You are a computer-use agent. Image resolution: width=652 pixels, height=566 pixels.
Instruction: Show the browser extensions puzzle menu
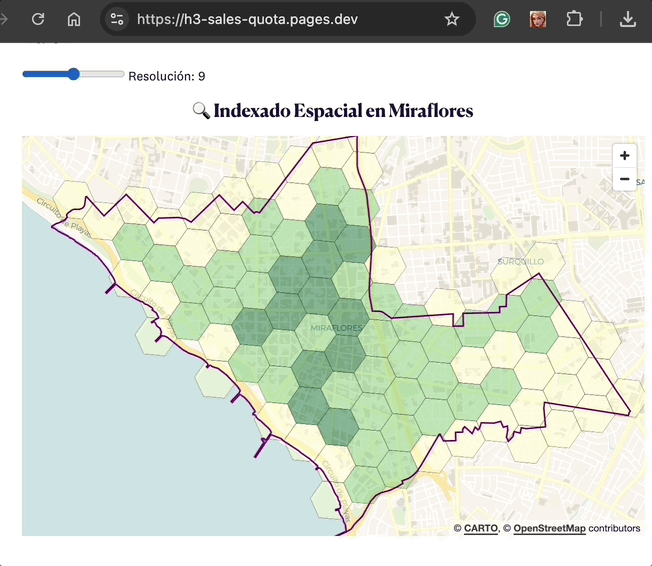(x=574, y=19)
